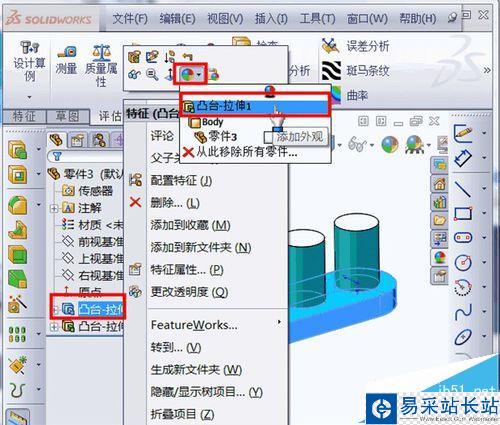Open the 工具(T) menu

click(318, 19)
